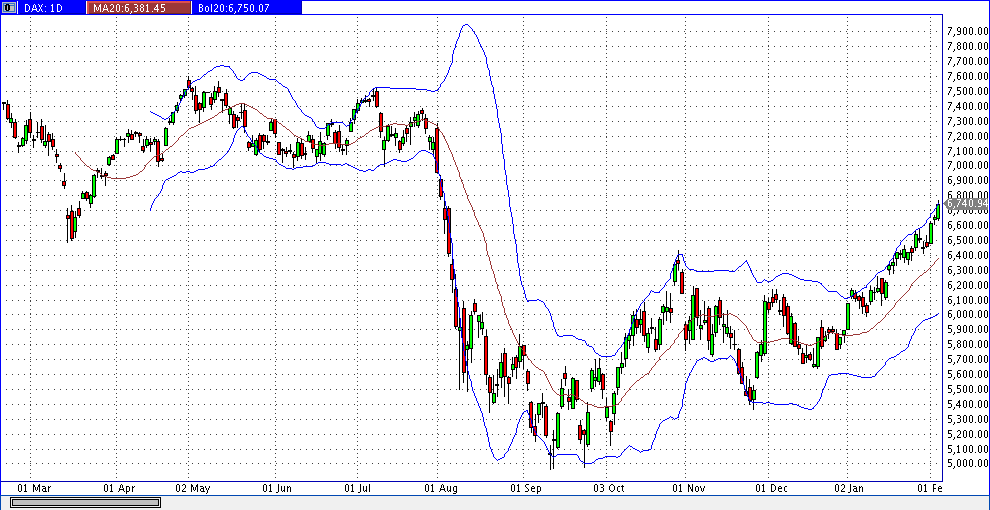The width and height of the screenshot is (990, 510).
Task: Click the 02 May date label
Action: pos(193,489)
